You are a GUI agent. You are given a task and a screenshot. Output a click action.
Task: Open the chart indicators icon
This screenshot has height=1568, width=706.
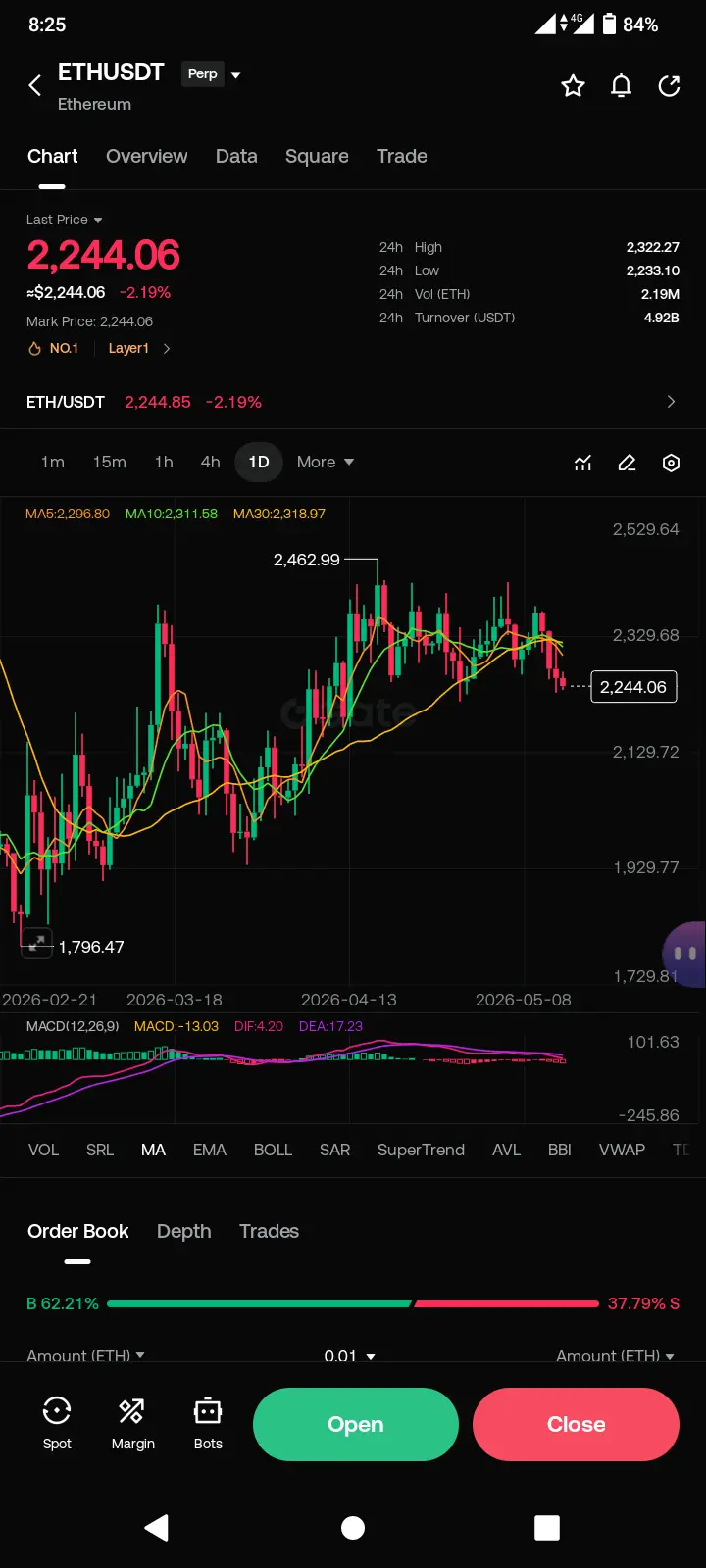click(582, 463)
